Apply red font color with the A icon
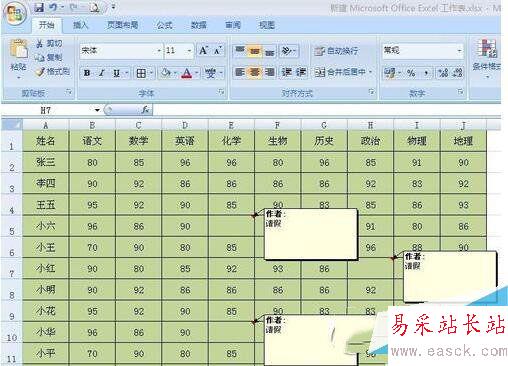508x366 pixels. click(187, 73)
